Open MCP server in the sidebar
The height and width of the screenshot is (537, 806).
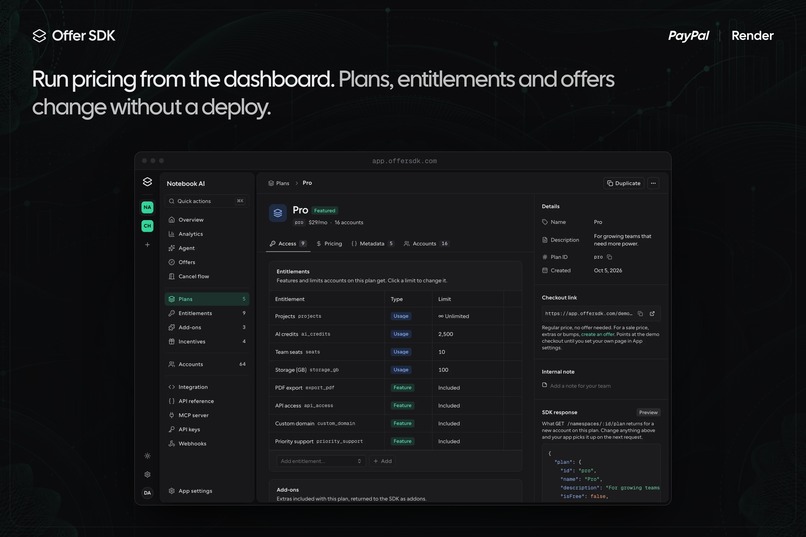pyautogui.click(x=207, y=415)
